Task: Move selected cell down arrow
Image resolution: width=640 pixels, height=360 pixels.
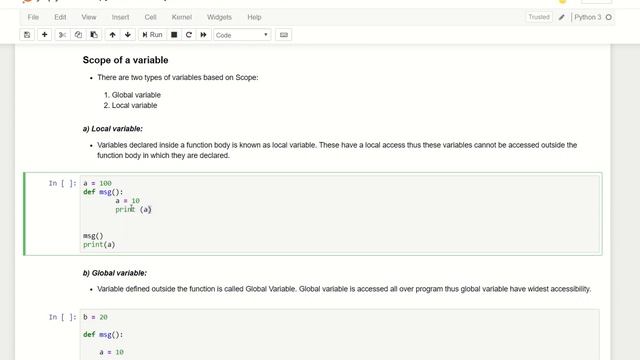Action: pyautogui.click(x=128, y=35)
